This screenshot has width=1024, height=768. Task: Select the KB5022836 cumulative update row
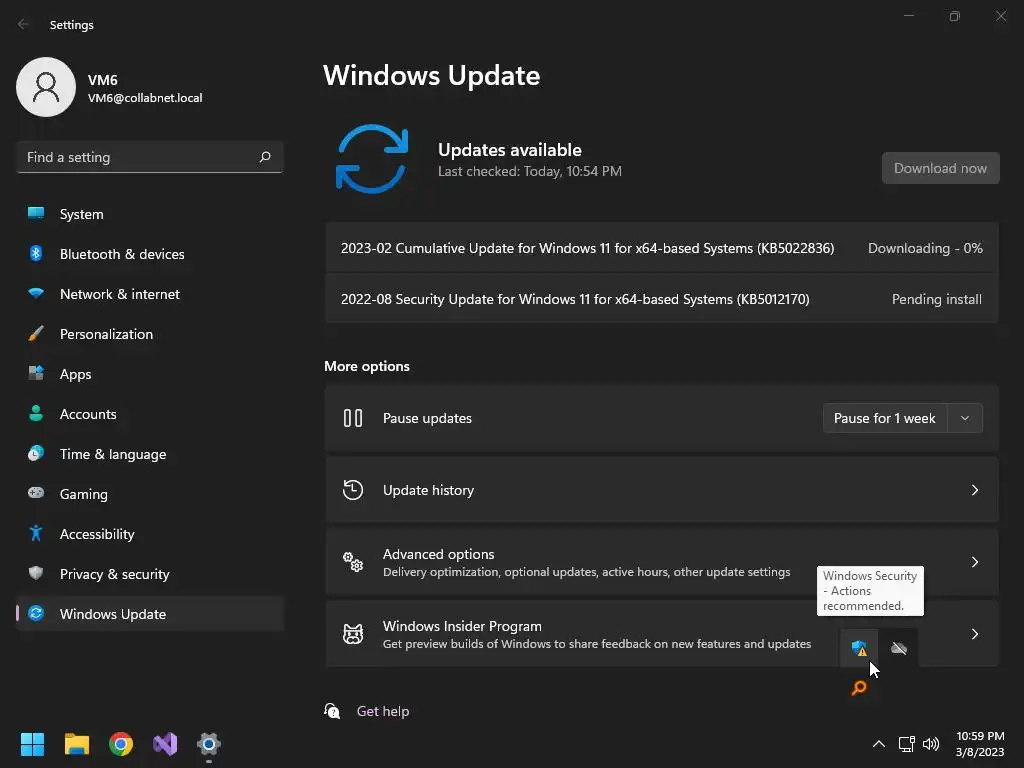pos(662,248)
